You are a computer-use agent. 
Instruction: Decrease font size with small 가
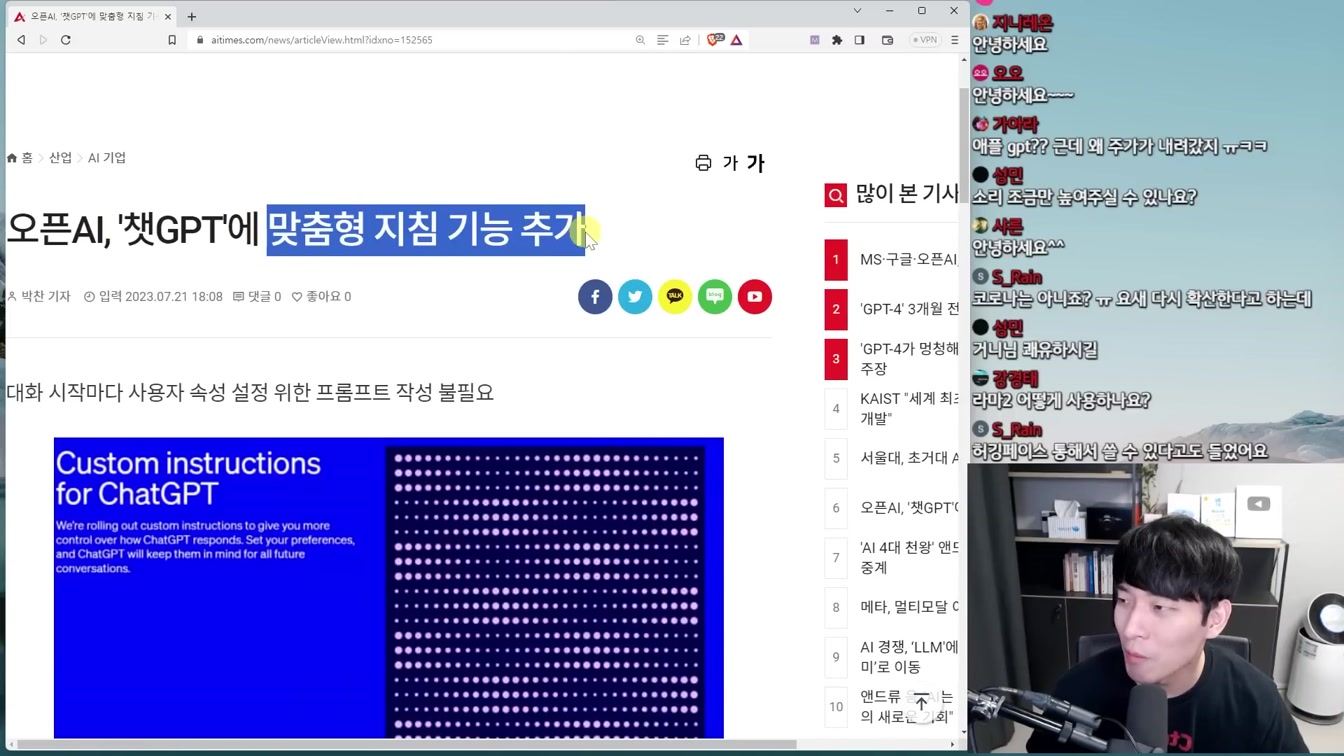(x=730, y=163)
